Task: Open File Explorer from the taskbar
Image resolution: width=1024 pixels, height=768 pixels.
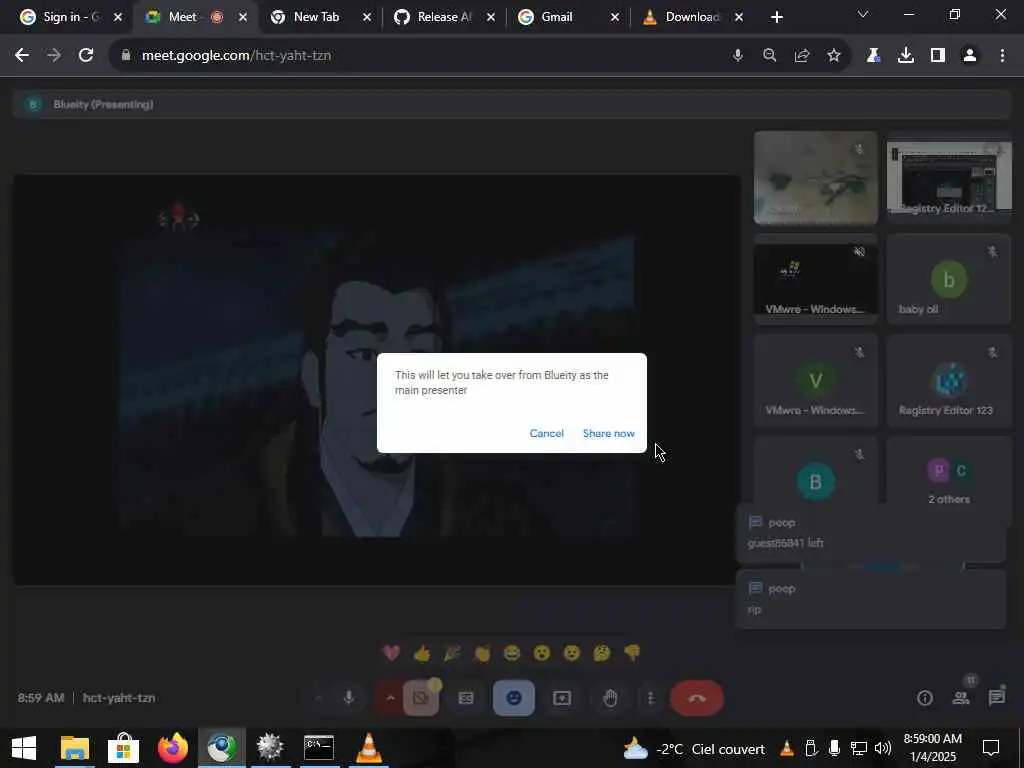Action: point(74,748)
